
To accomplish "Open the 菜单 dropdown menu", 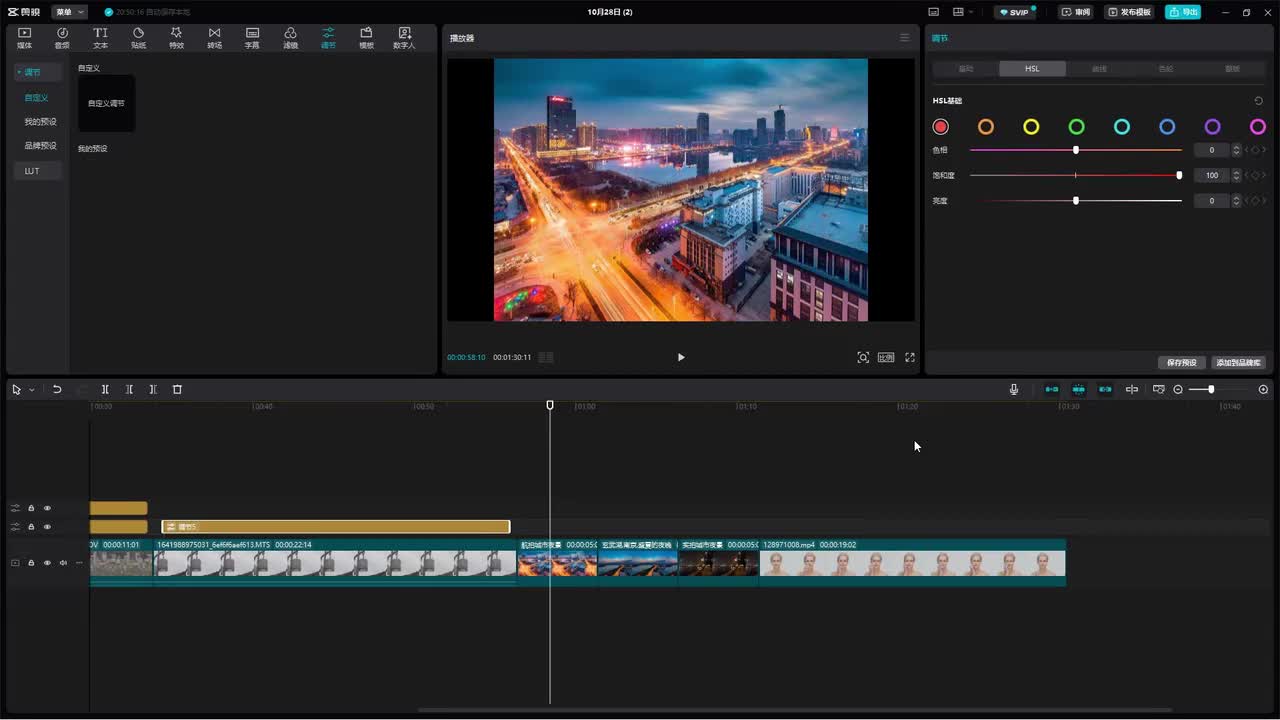I will (x=69, y=12).
